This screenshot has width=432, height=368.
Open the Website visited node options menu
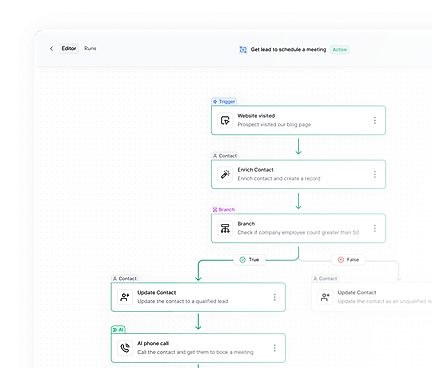(375, 120)
